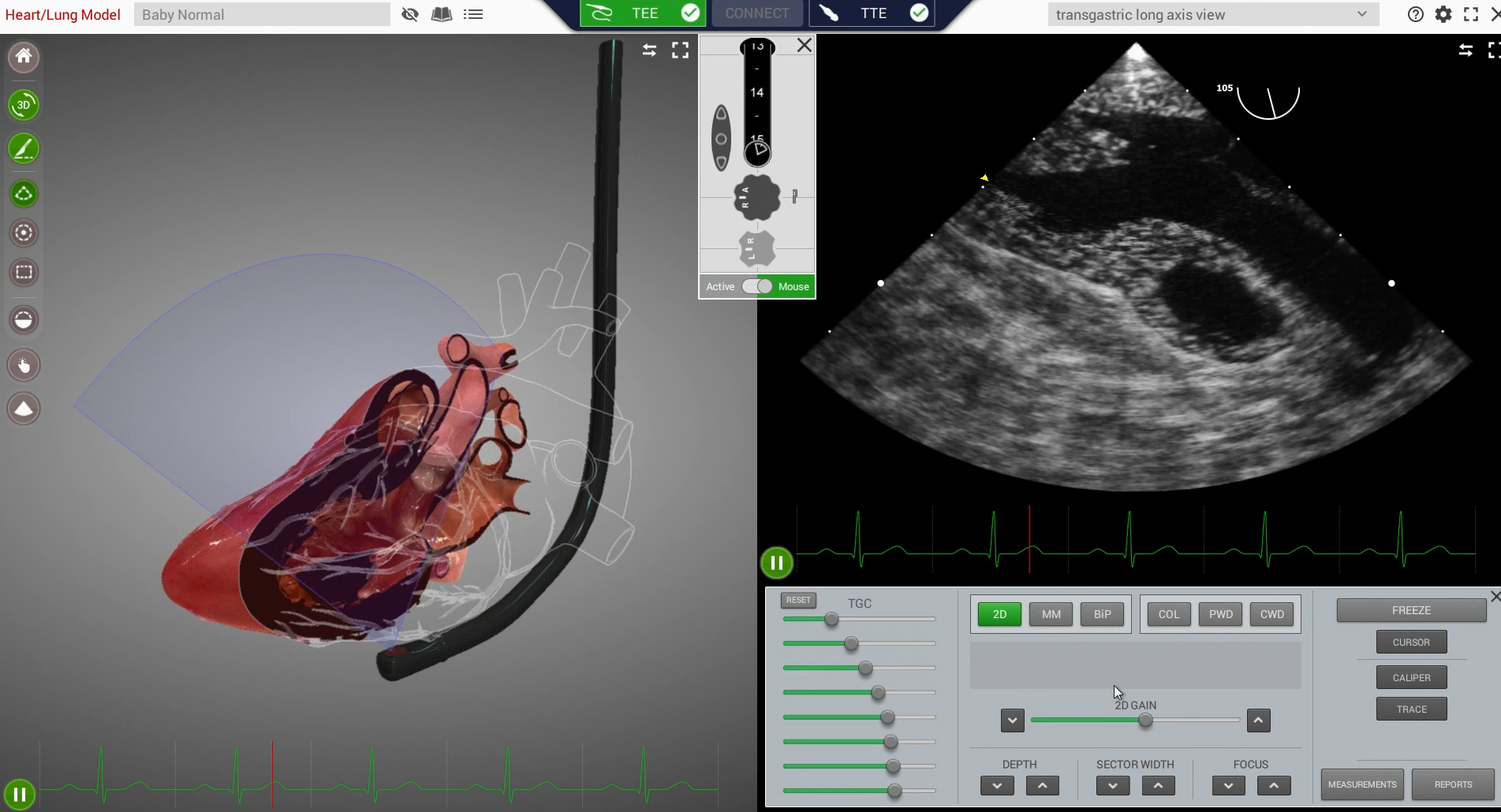This screenshot has width=1501, height=812.
Task: Click the CONNECT button
Action: pos(757,13)
